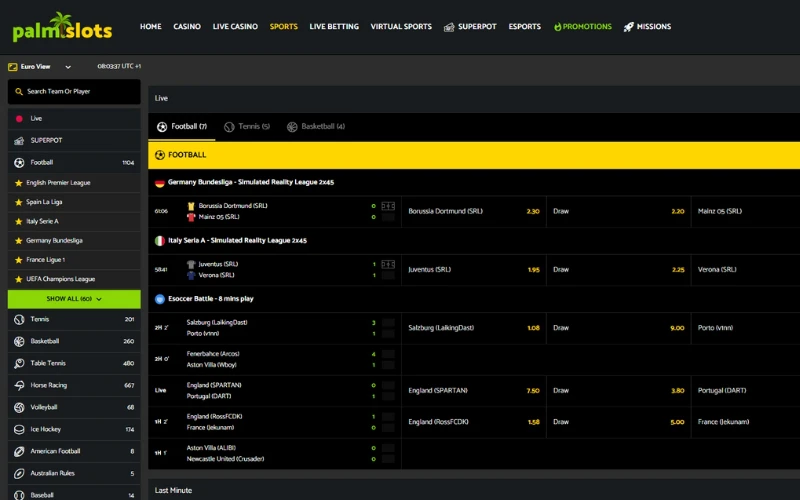Open pitch view for Borussia Dortmund match
This screenshot has width=800, height=500.
(388, 206)
